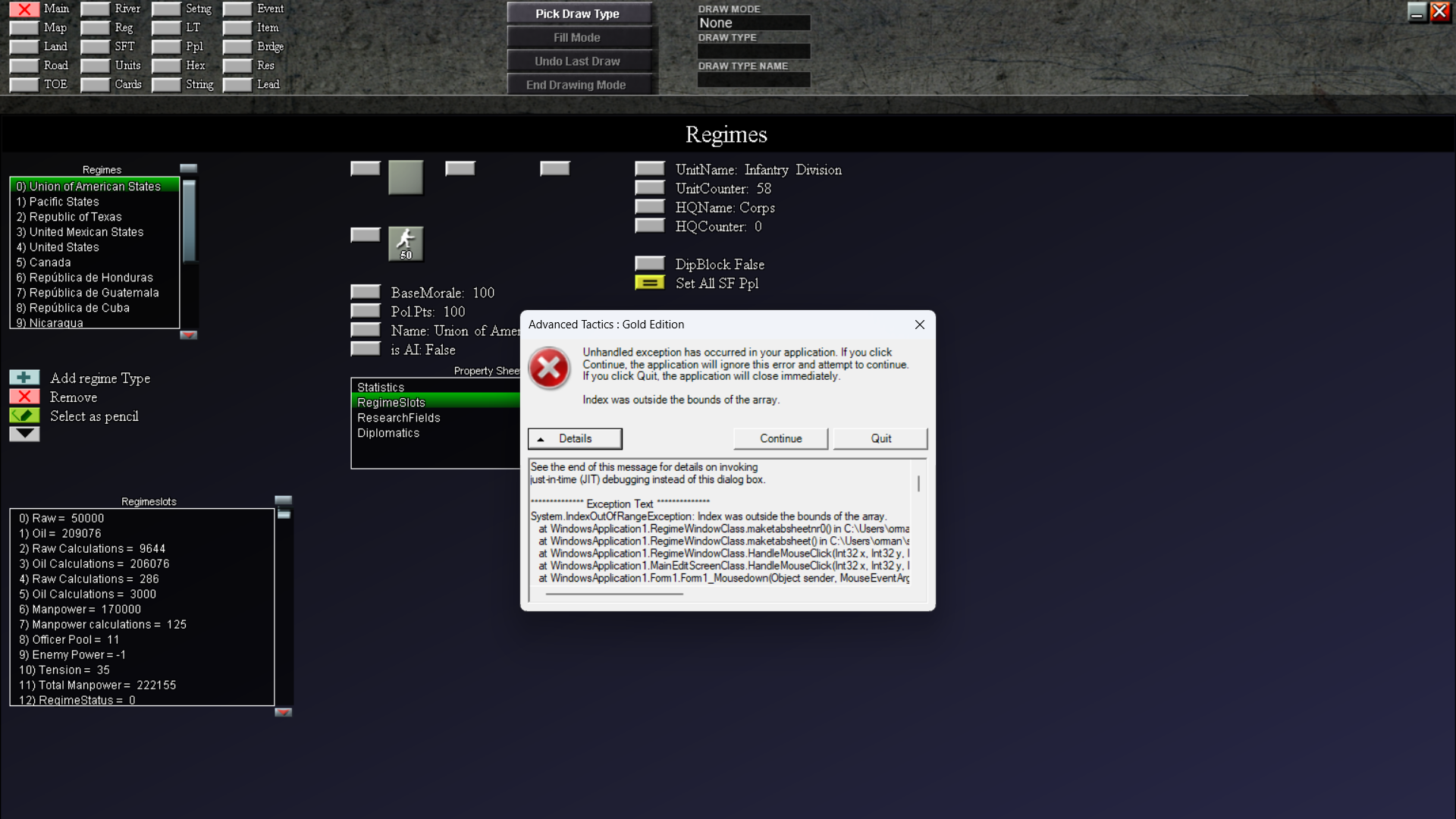Click the green plus Add regime Type icon
1456x819 pixels.
24,378
